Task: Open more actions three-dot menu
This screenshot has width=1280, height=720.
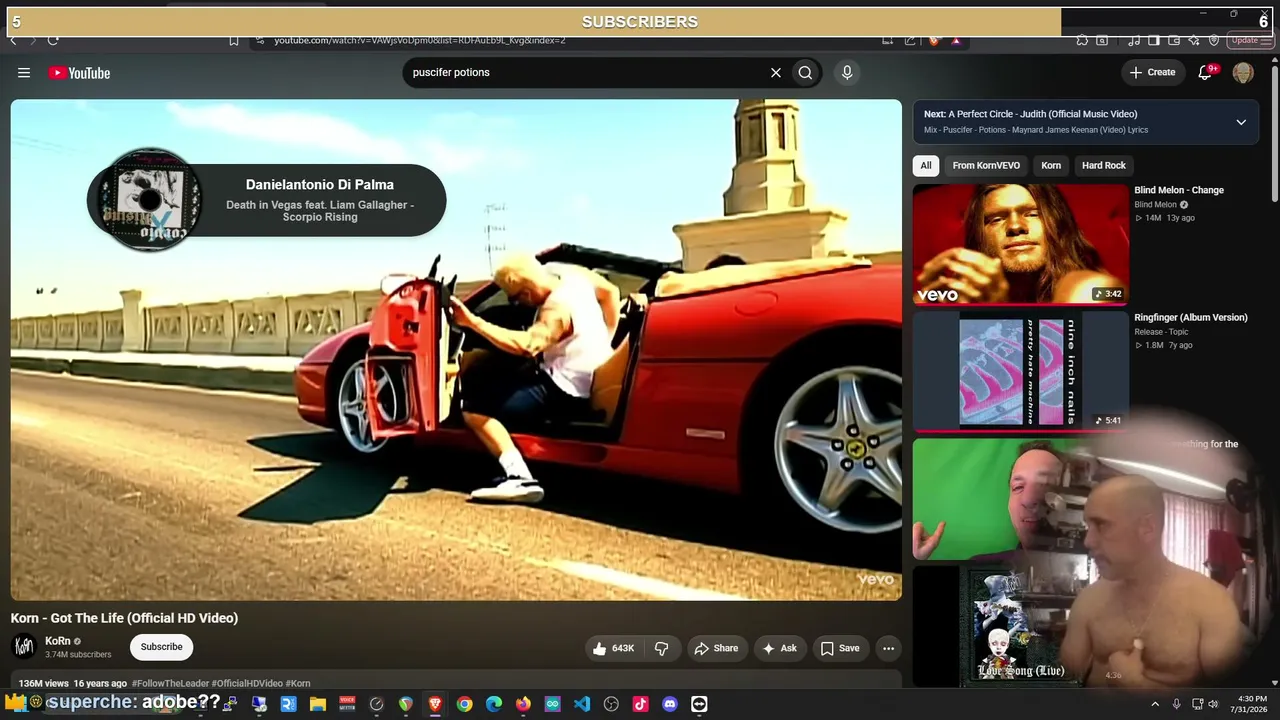Action: (x=888, y=648)
